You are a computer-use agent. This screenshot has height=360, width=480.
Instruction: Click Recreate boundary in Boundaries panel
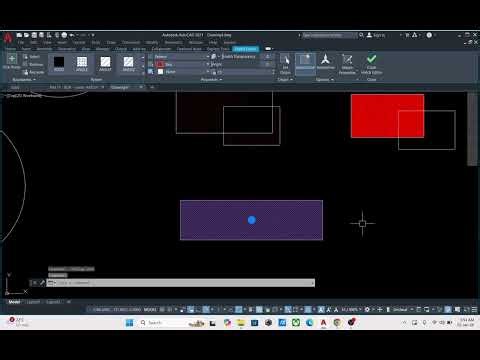tap(33, 72)
